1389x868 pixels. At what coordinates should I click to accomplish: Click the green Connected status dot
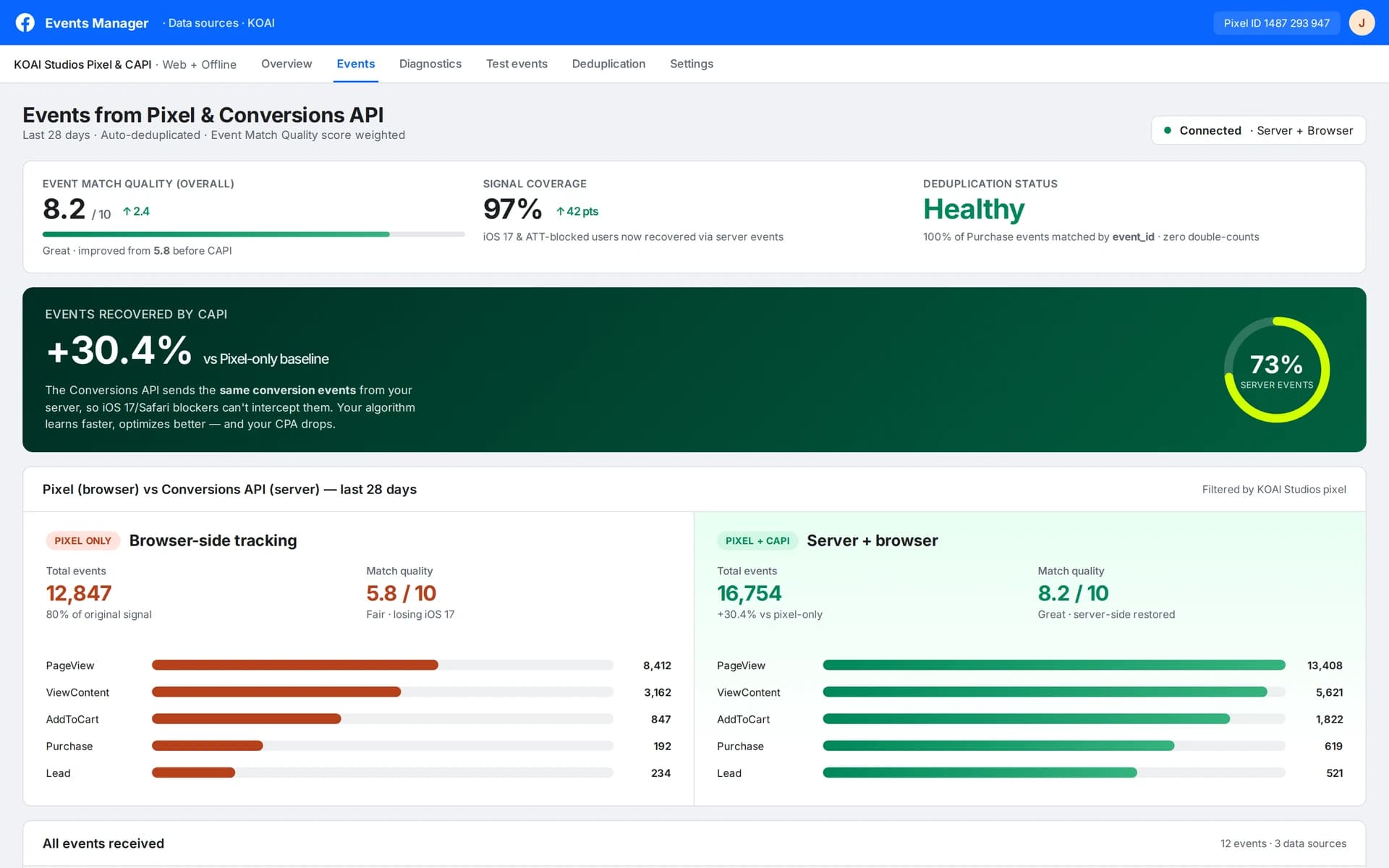(x=1167, y=130)
